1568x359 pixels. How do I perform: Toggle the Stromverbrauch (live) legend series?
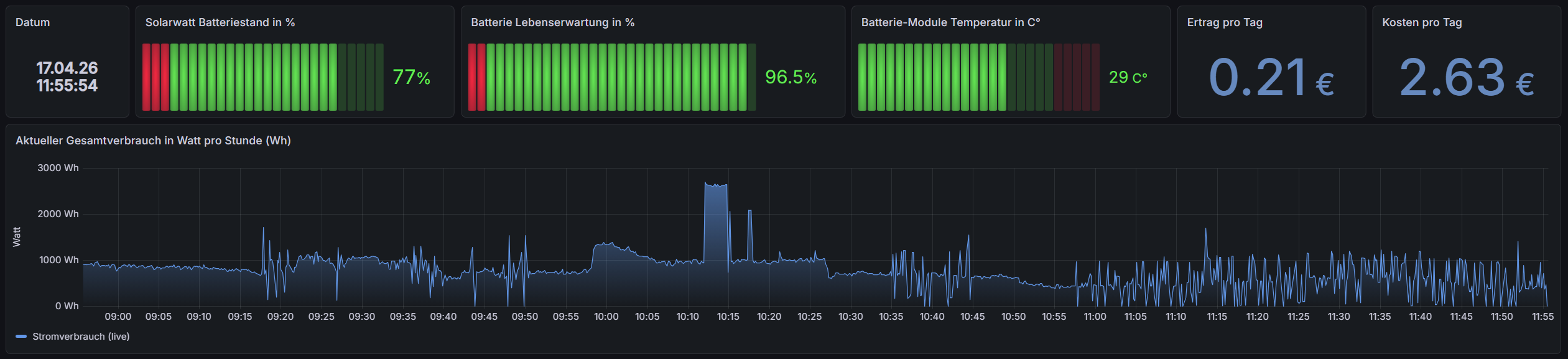coord(81,337)
